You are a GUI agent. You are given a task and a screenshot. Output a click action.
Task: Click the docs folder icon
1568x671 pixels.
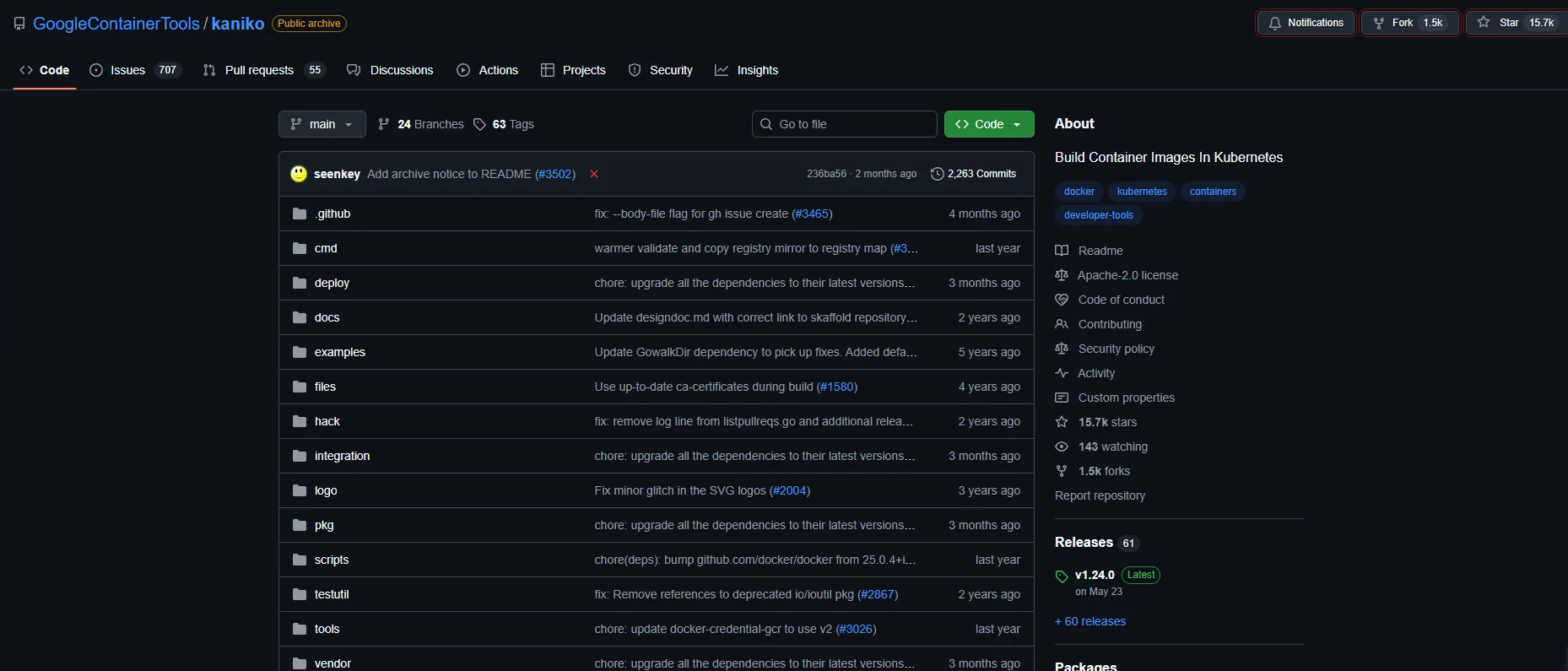click(x=300, y=317)
